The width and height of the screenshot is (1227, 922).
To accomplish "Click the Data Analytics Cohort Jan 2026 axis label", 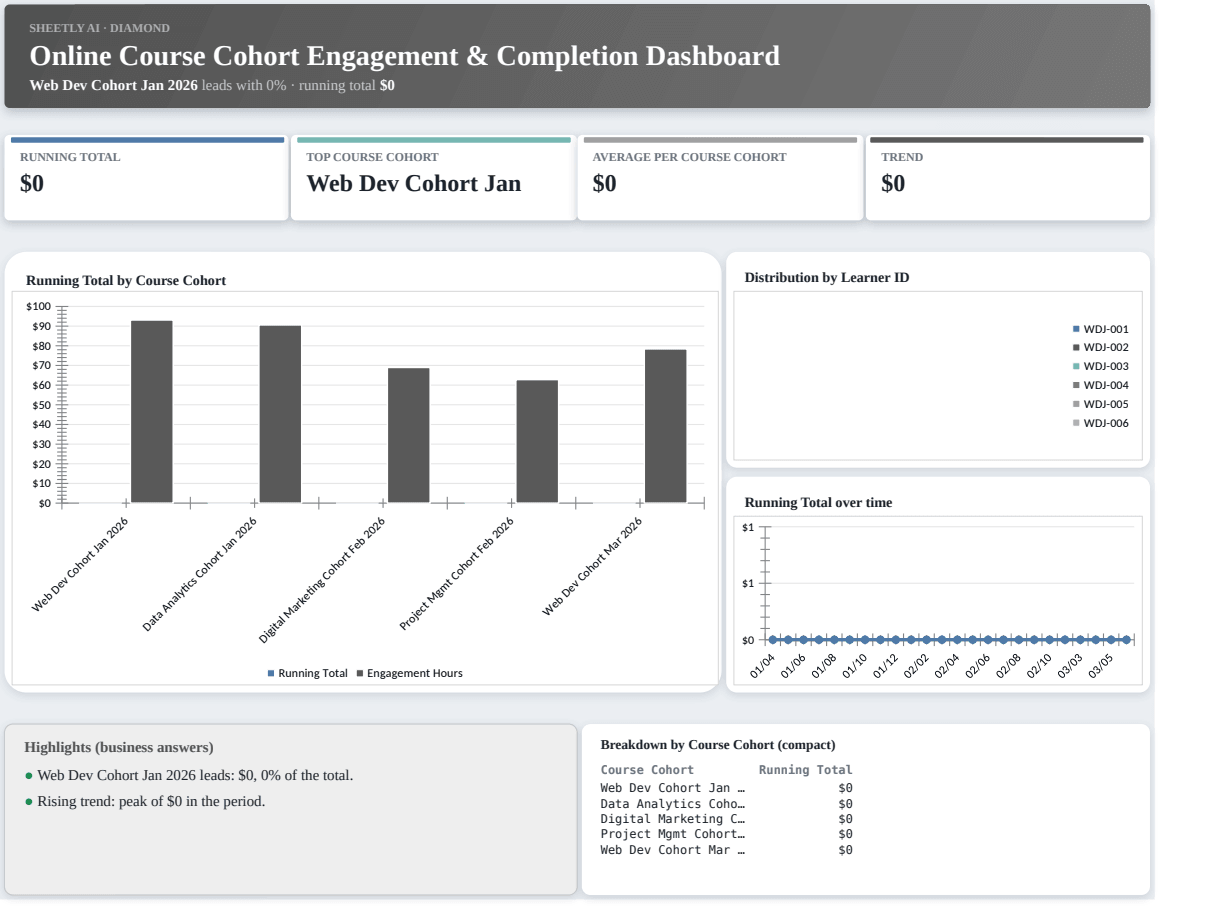I will point(200,574).
